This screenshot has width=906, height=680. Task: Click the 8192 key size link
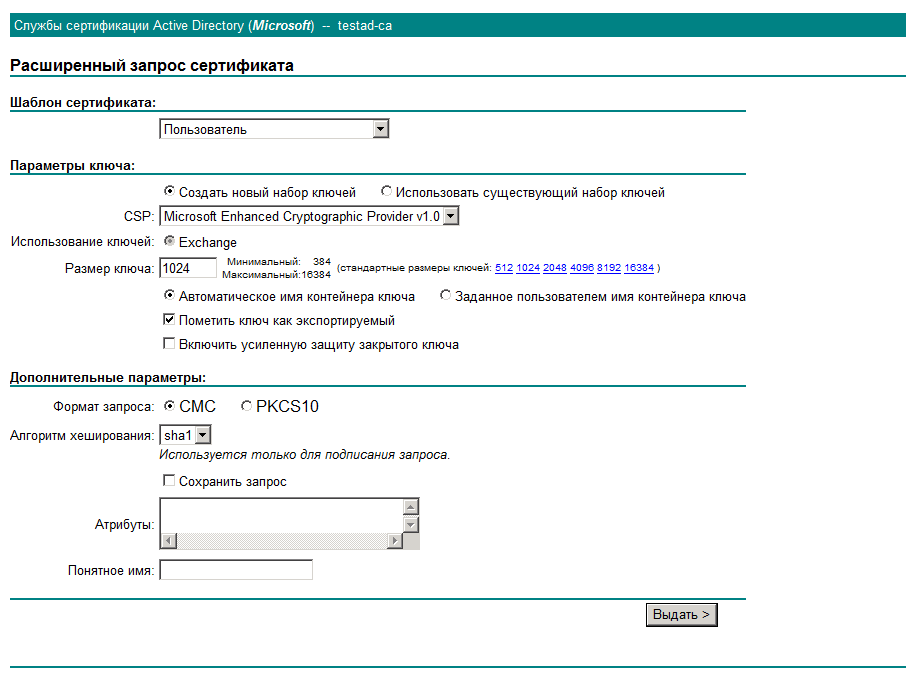[x=609, y=267]
